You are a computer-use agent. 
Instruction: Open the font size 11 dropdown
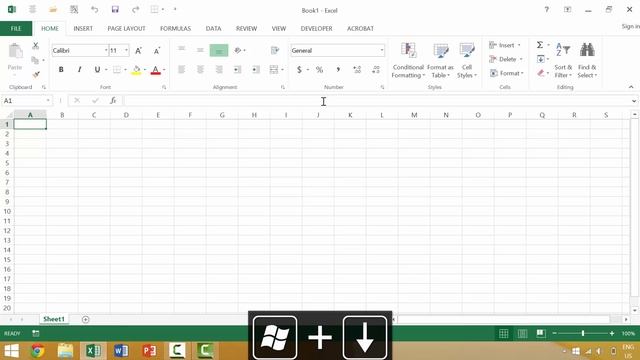point(126,51)
